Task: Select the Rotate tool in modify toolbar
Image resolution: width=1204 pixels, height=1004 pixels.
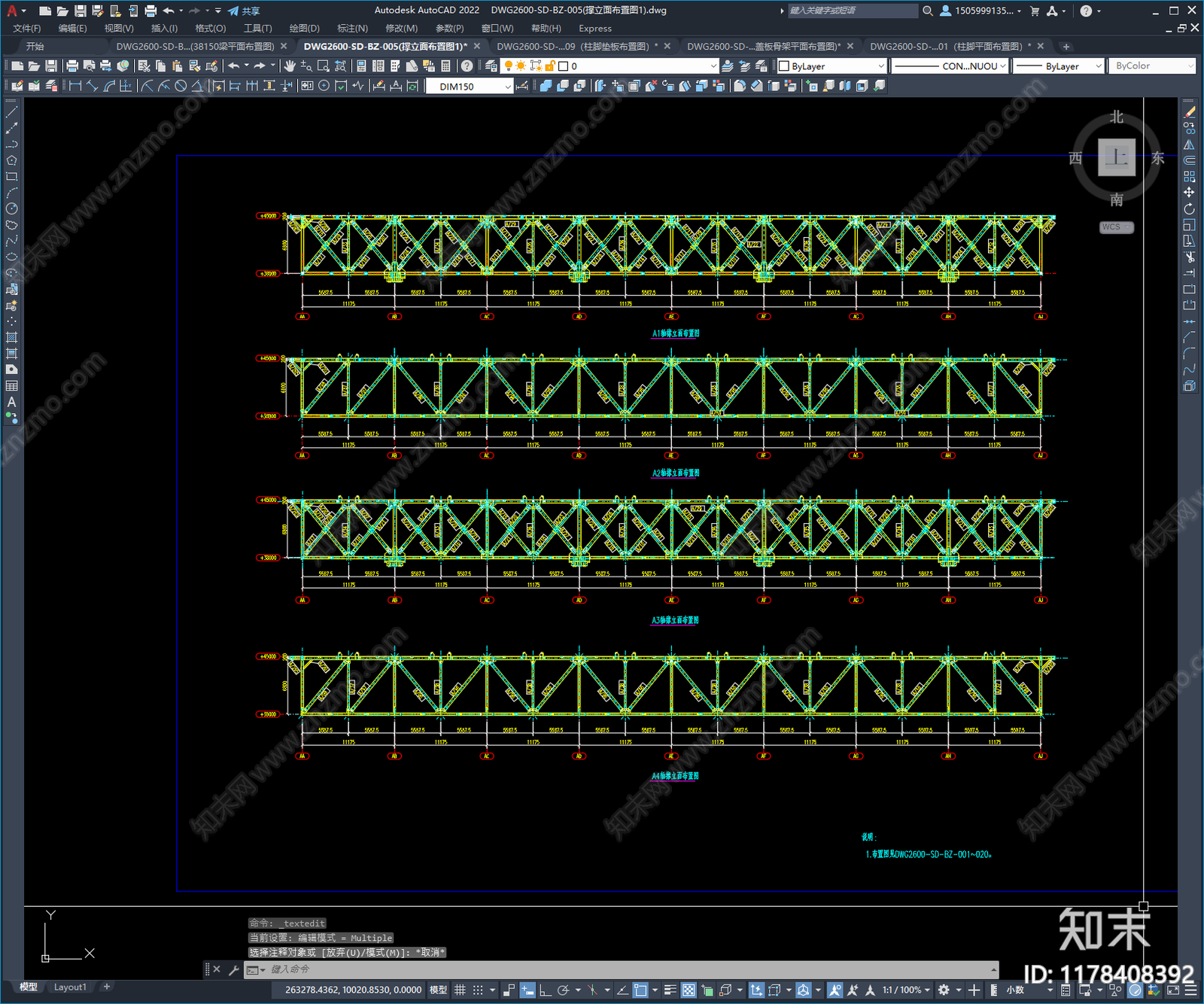Action: 1189,208
